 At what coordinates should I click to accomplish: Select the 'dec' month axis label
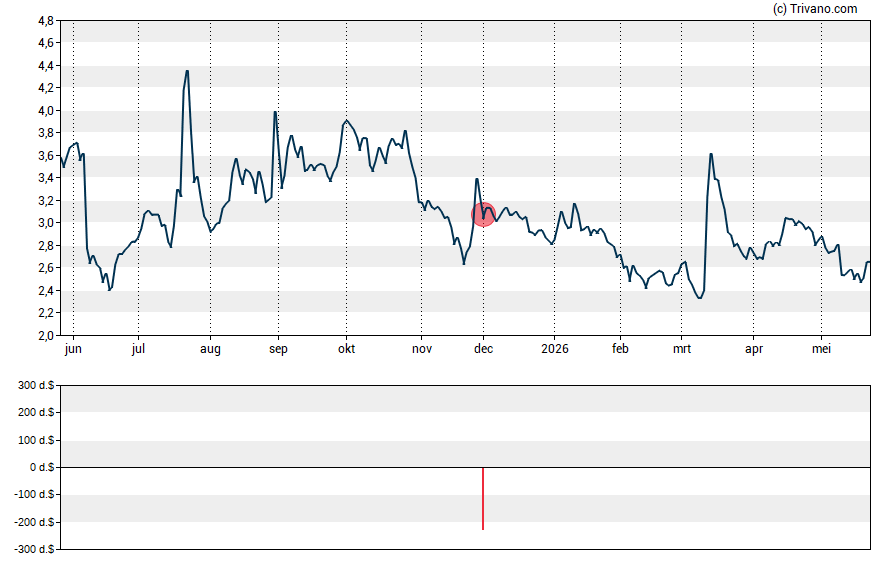483,349
